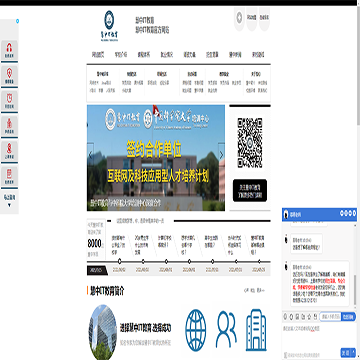Show previous banner slide with left arrow

pos(90,155)
